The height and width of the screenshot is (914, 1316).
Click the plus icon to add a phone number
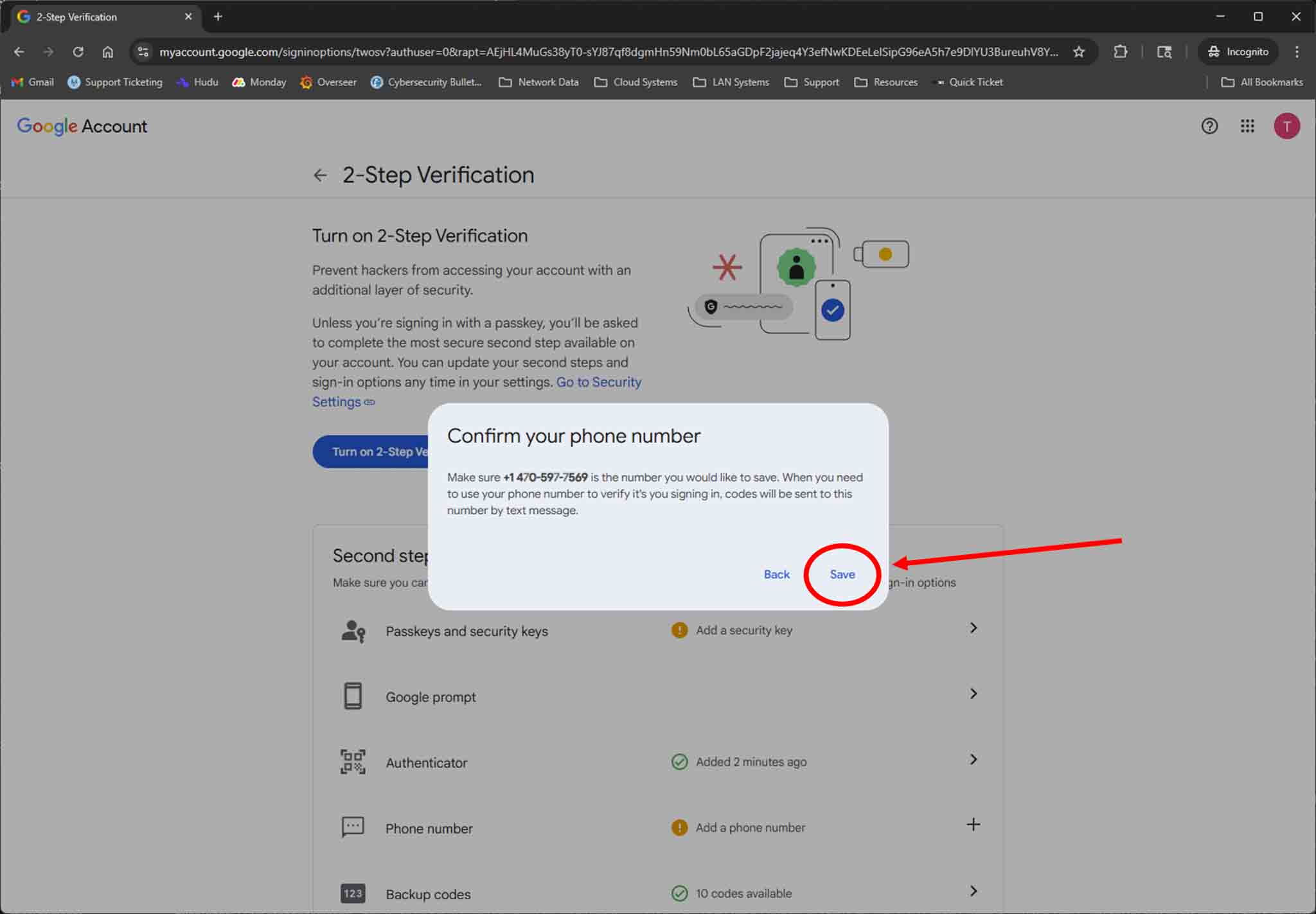pyautogui.click(x=973, y=825)
